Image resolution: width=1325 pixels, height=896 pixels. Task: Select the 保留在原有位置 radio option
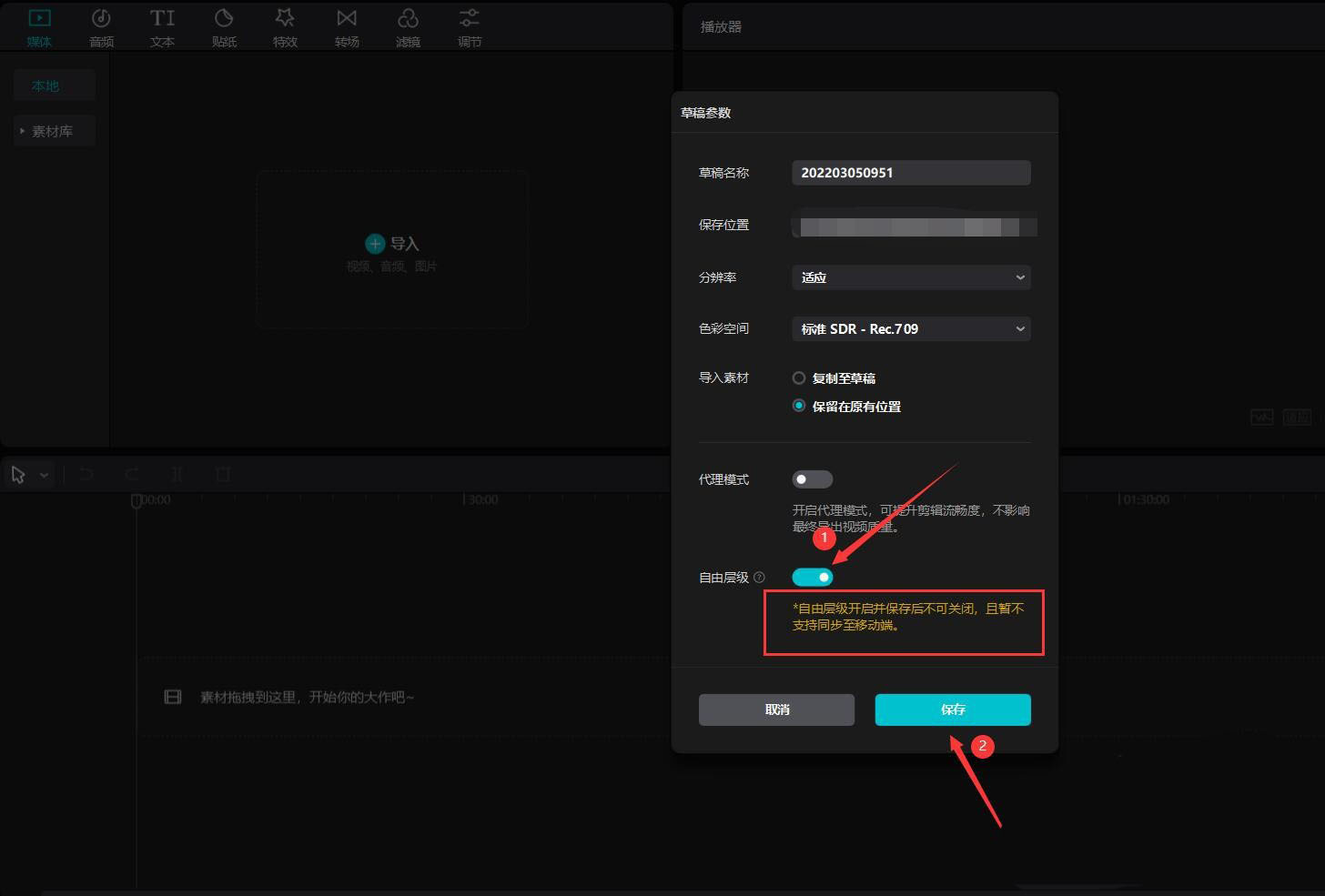click(x=799, y=407)
